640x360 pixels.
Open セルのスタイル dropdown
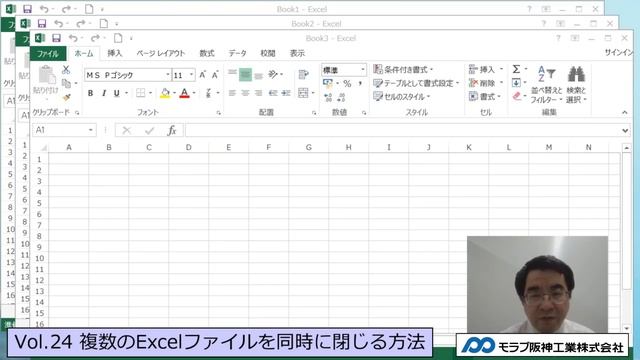(402, 97)
